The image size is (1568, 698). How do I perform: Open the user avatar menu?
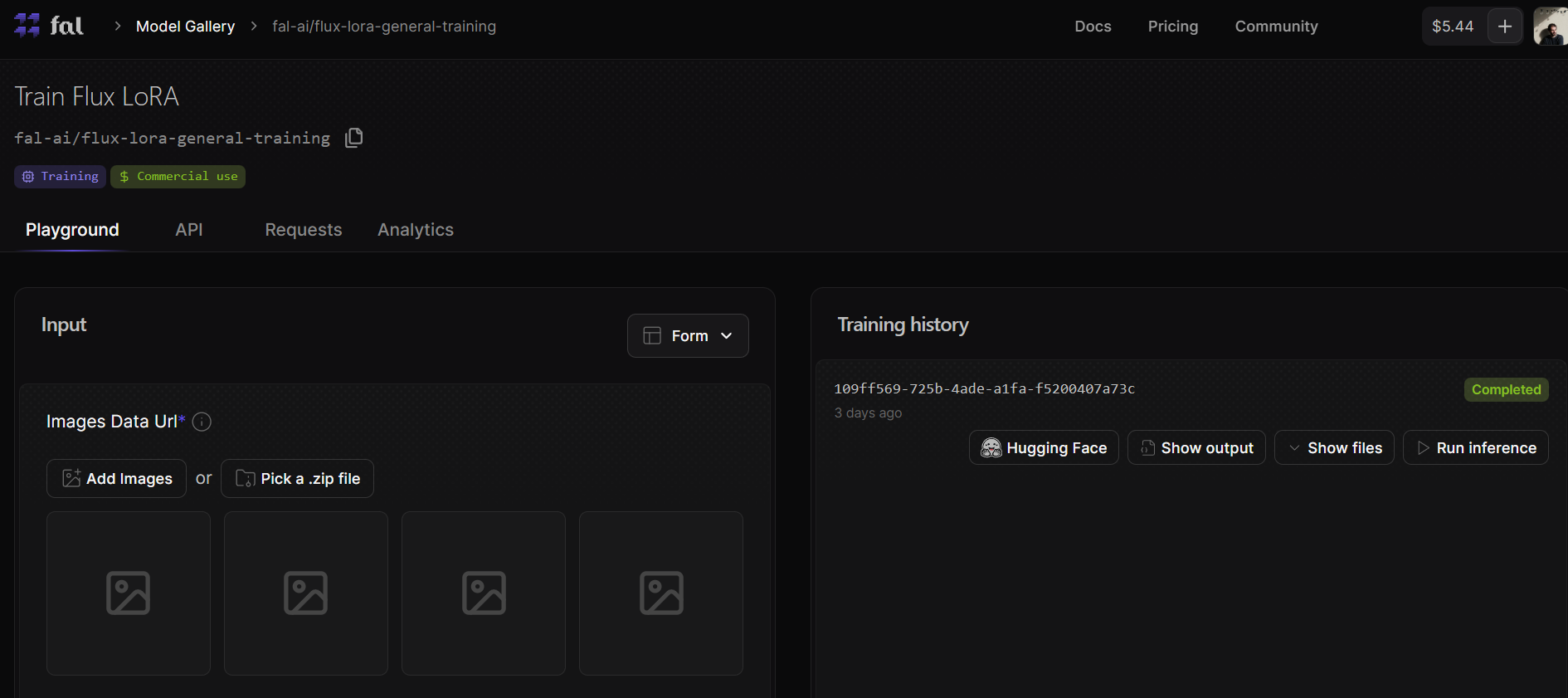[1550, 27]
